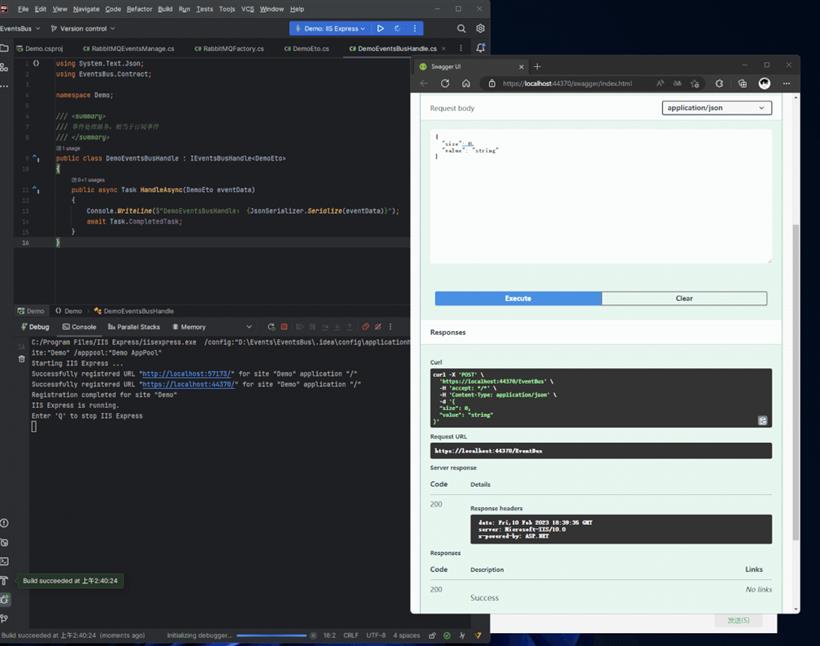Click the browser address bar URL
The width and height of the screenshot is (820, 646).
click(x=567, y=83)
